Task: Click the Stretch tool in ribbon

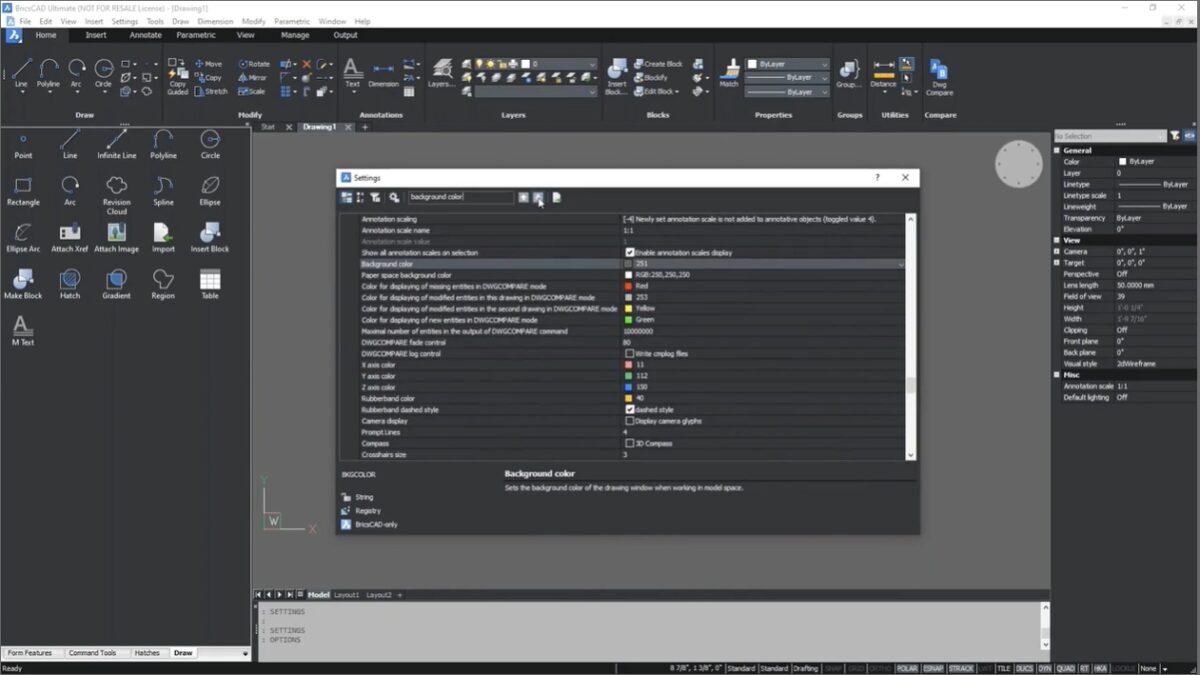Action: (x=211, y=91)
